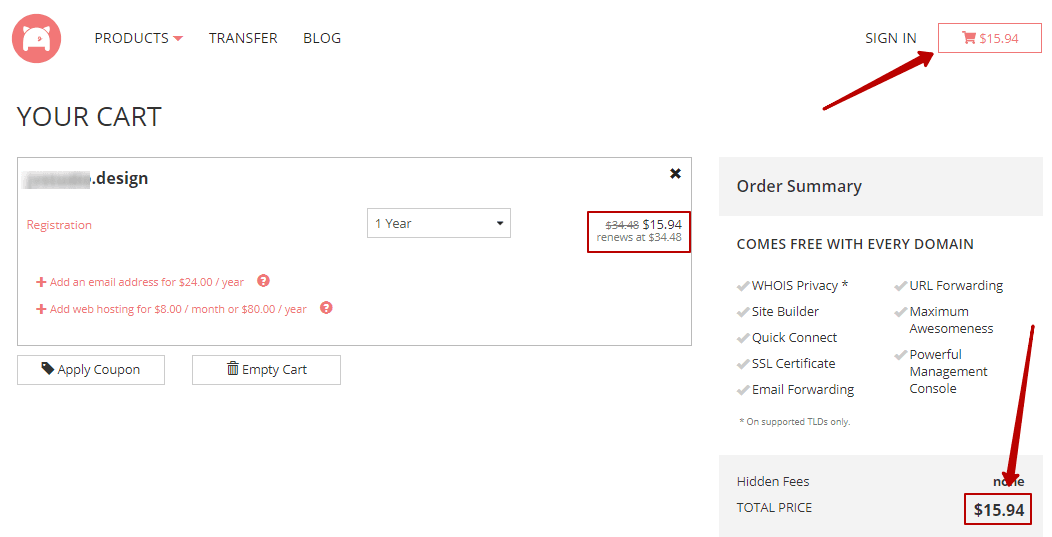Remove the .design domain with X icon
1052x537 pixels.
[676, 174]
